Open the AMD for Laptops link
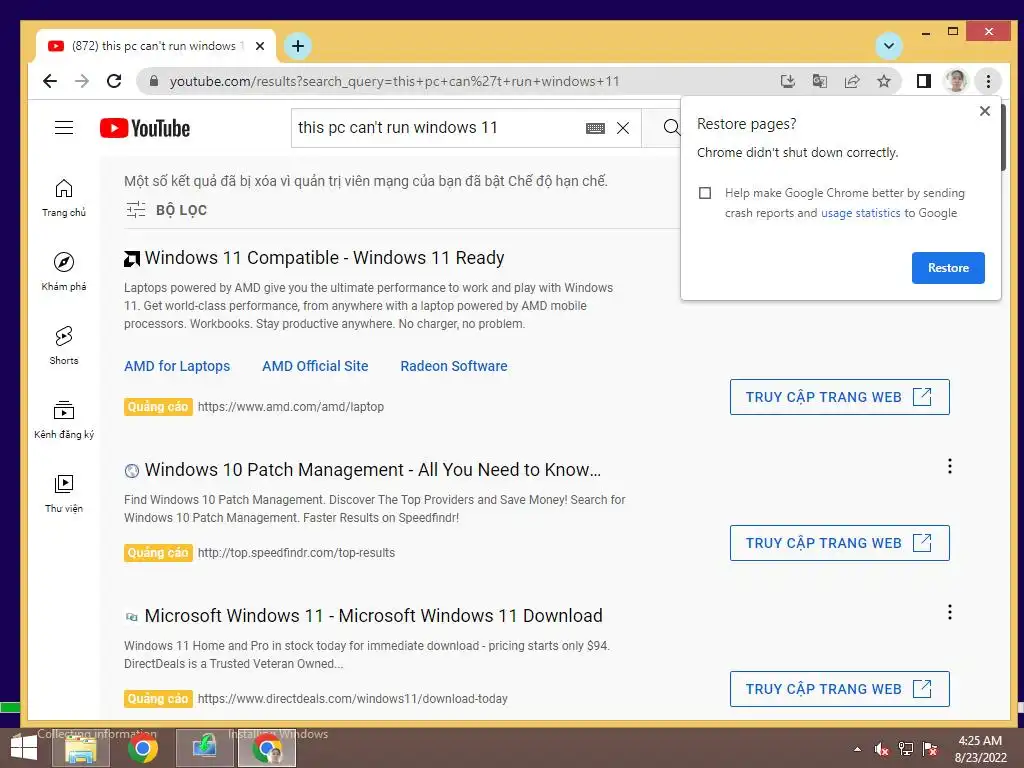 pos(177,366)
